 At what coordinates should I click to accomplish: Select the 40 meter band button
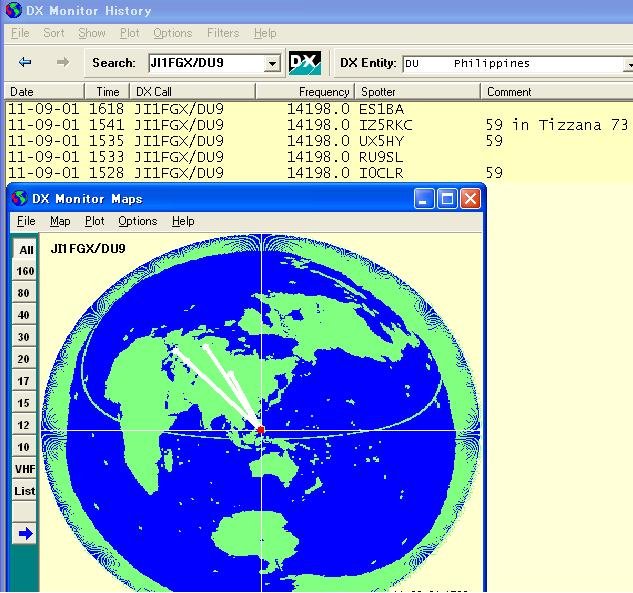coord(25,315)
